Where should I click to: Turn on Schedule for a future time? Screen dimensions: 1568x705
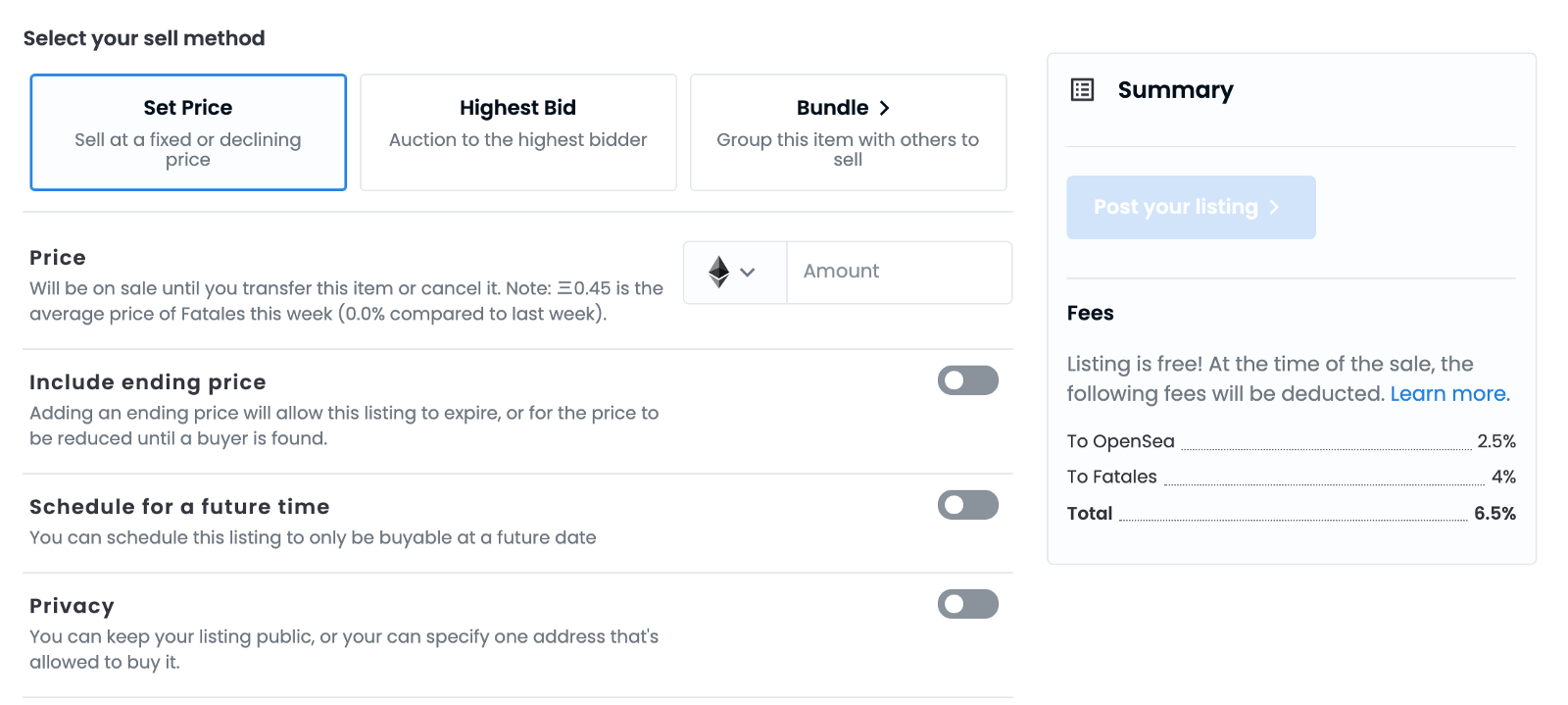(967, 505)
